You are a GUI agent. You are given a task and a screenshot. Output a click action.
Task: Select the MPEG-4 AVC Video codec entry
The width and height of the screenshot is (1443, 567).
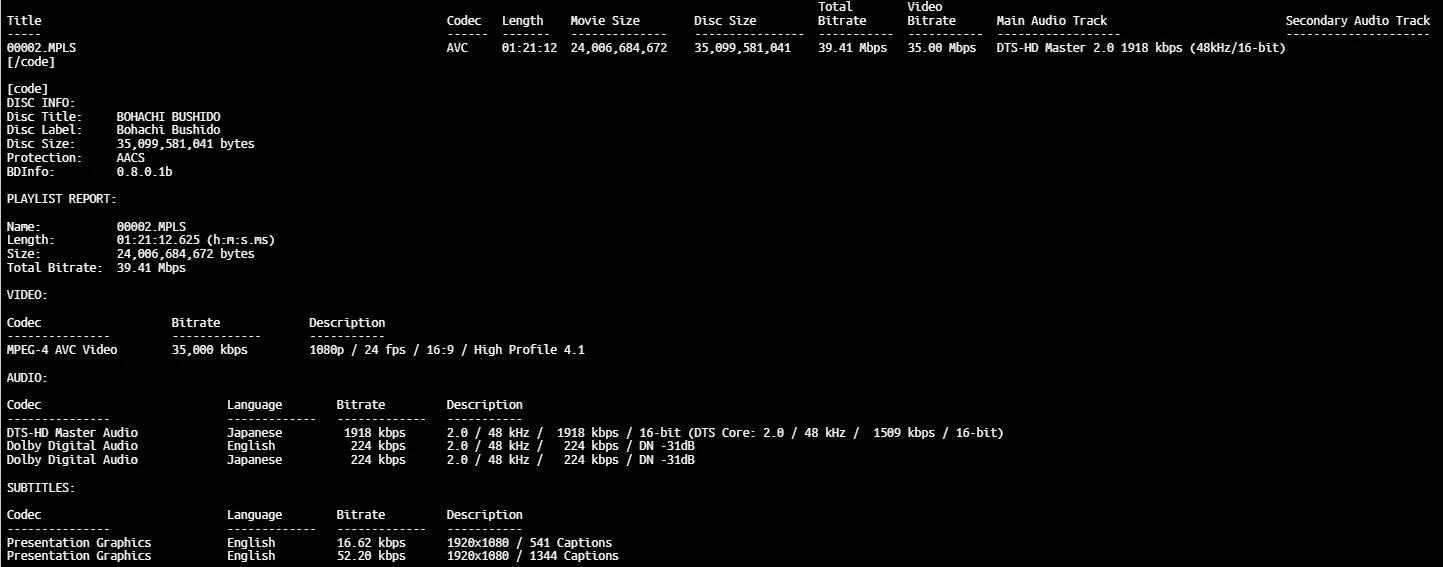pos(62,350)
